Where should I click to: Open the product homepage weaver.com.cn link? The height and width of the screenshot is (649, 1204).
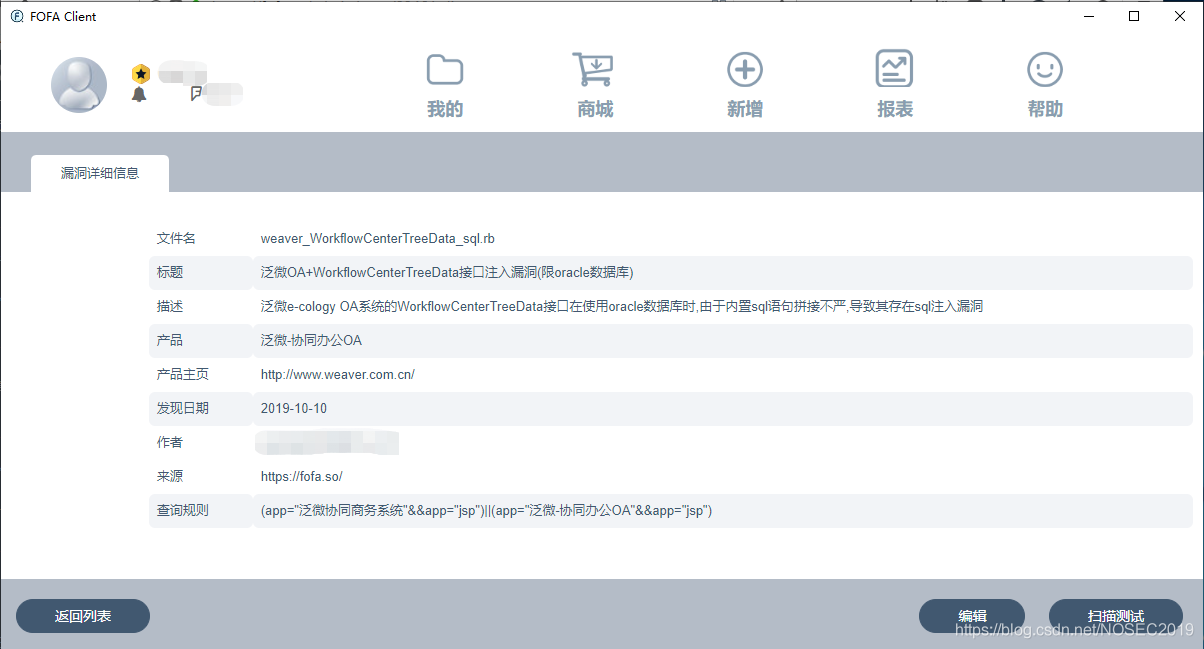click(337, 374)
